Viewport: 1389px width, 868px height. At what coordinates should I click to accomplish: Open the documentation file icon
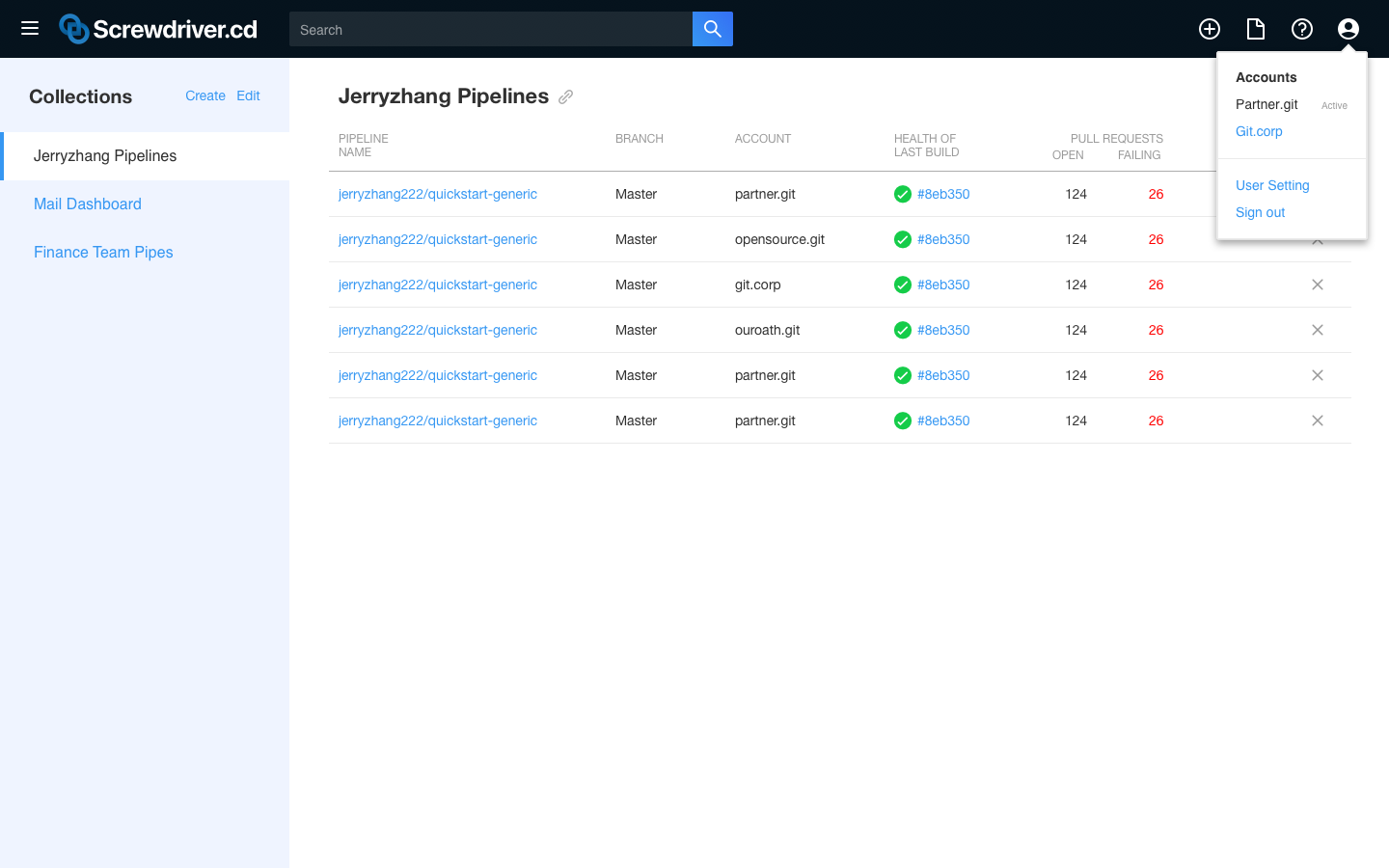click(1256, 29)
